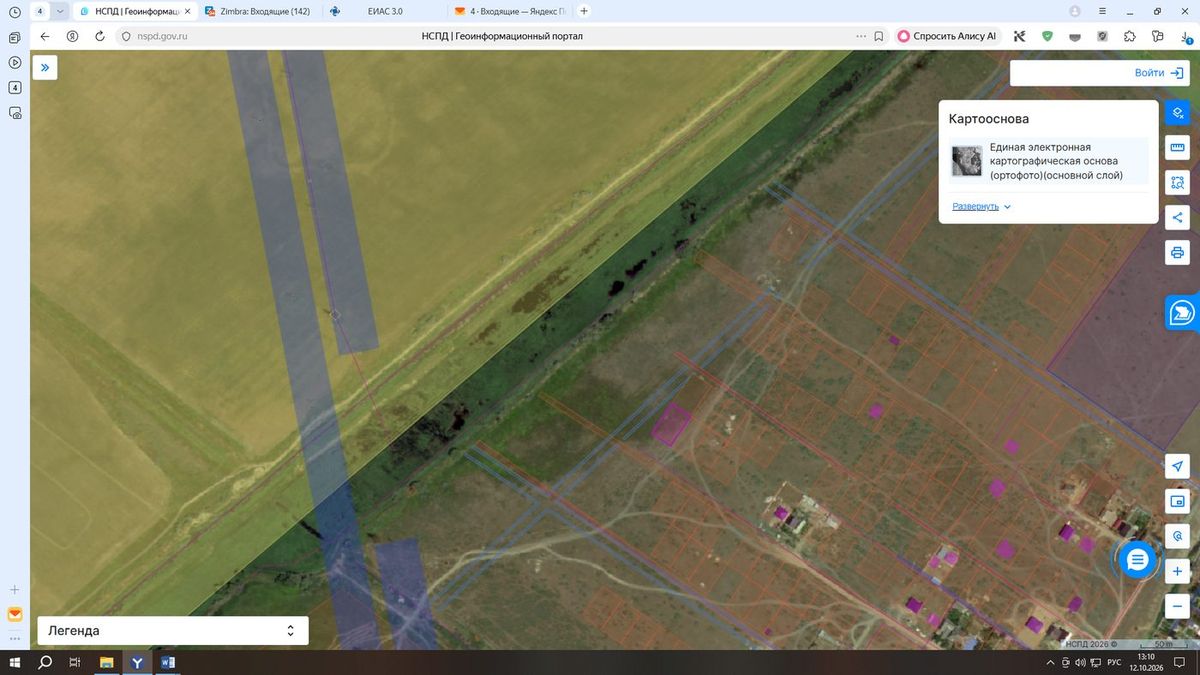Open the browser downloads icon
Viewport: 1200px width, 675px height.
1185,36
